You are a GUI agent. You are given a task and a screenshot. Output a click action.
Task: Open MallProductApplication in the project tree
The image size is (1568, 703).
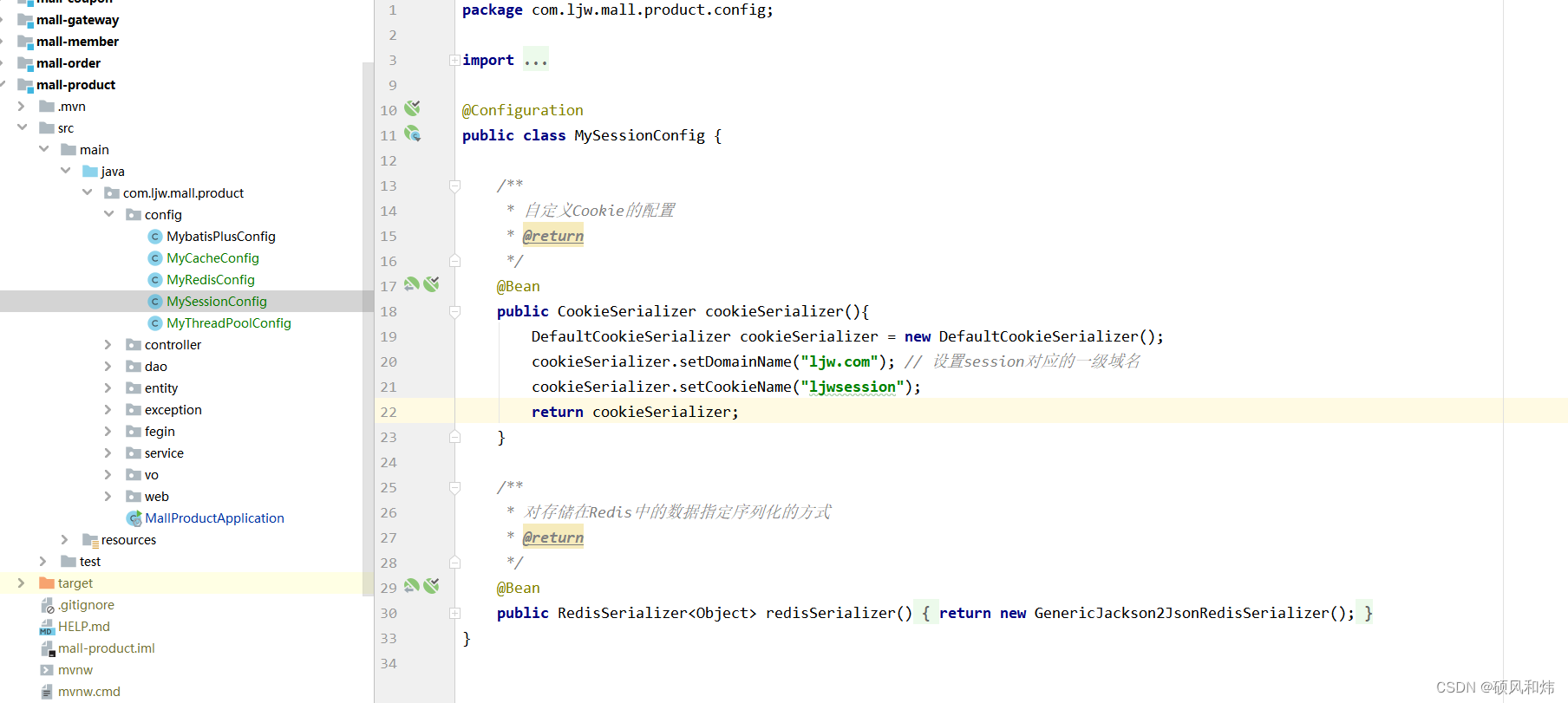[x=214, y=518]
